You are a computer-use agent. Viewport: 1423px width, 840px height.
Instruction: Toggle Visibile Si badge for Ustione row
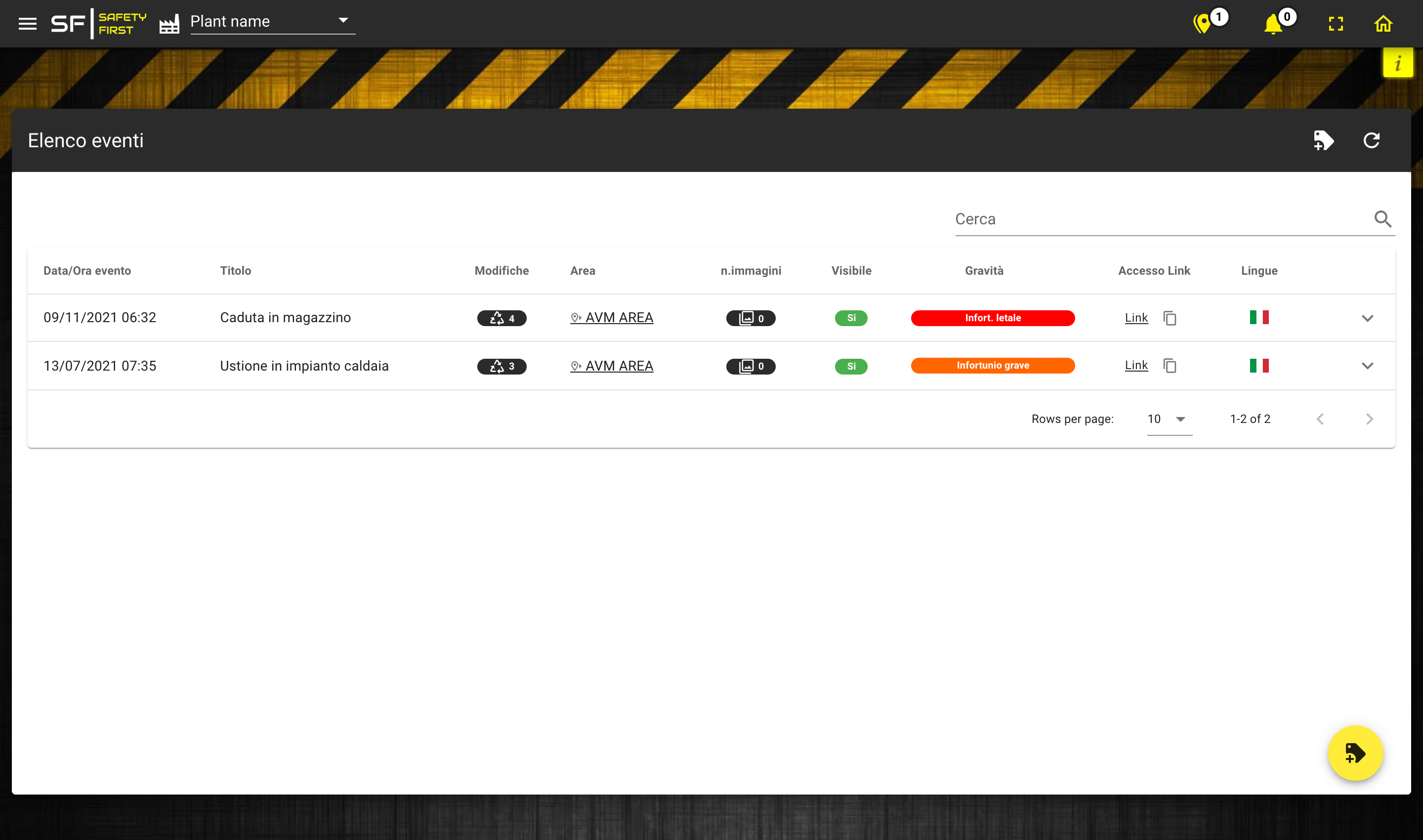pyautogui.click(x=851, y=366)
